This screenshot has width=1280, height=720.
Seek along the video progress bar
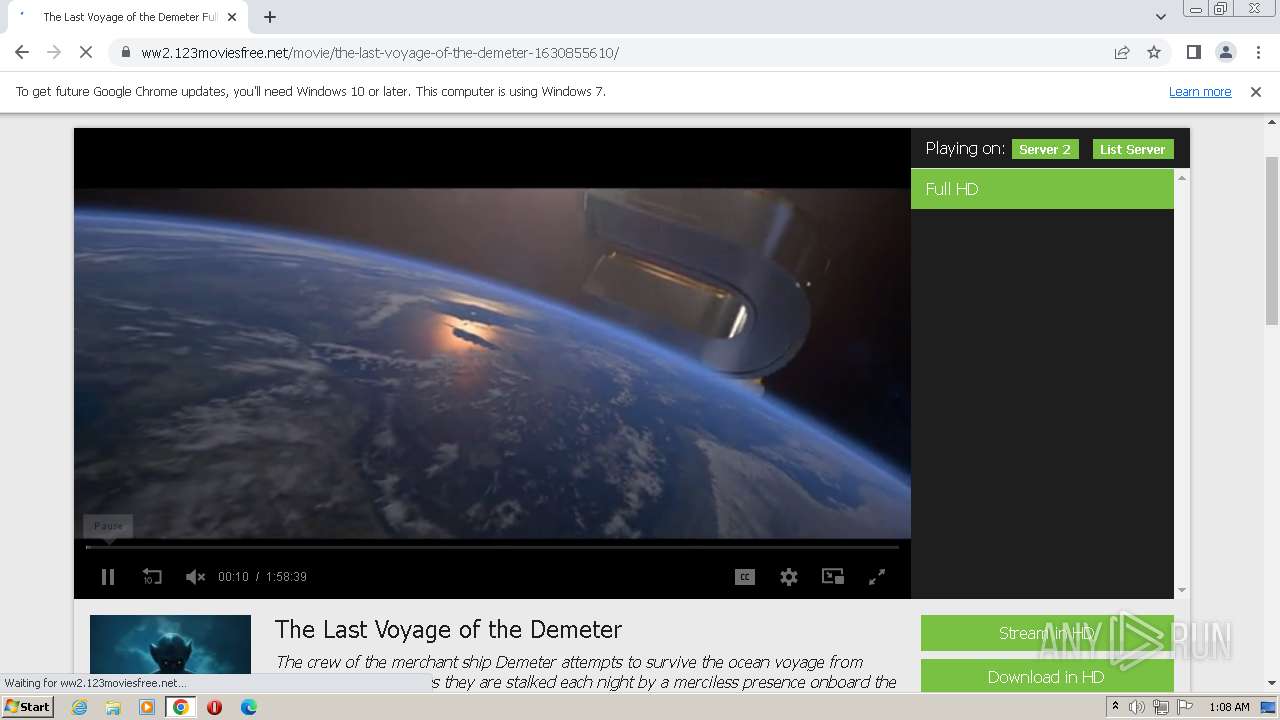coord(492,547)
